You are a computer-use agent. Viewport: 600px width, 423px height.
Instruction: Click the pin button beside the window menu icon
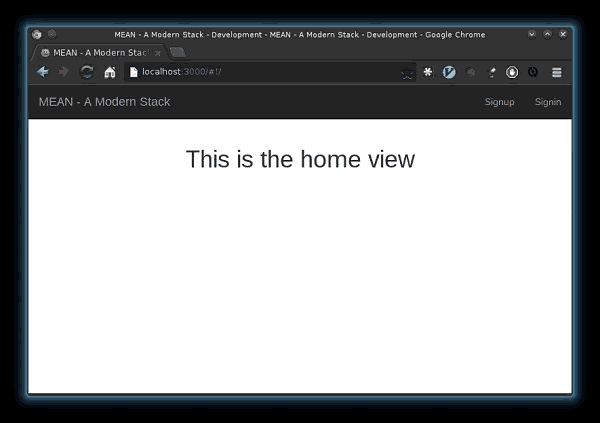[x=52, y=34]
